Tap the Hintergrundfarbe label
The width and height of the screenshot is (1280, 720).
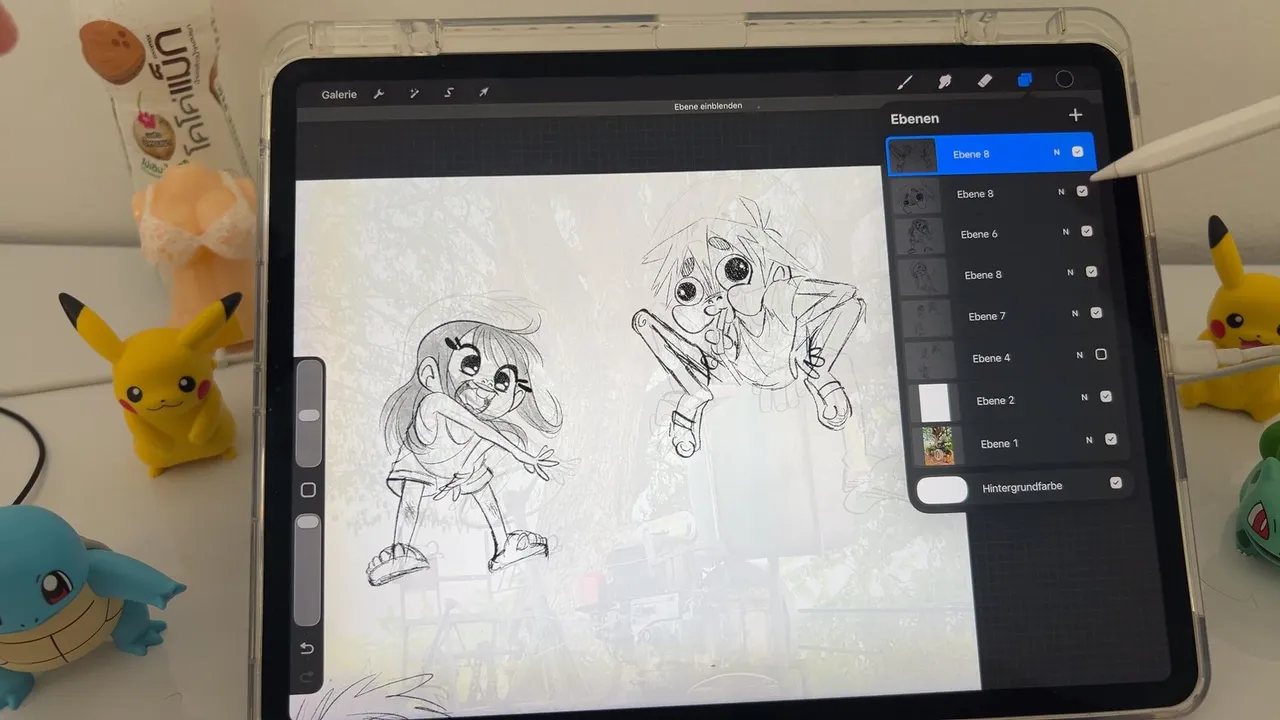1022,486
